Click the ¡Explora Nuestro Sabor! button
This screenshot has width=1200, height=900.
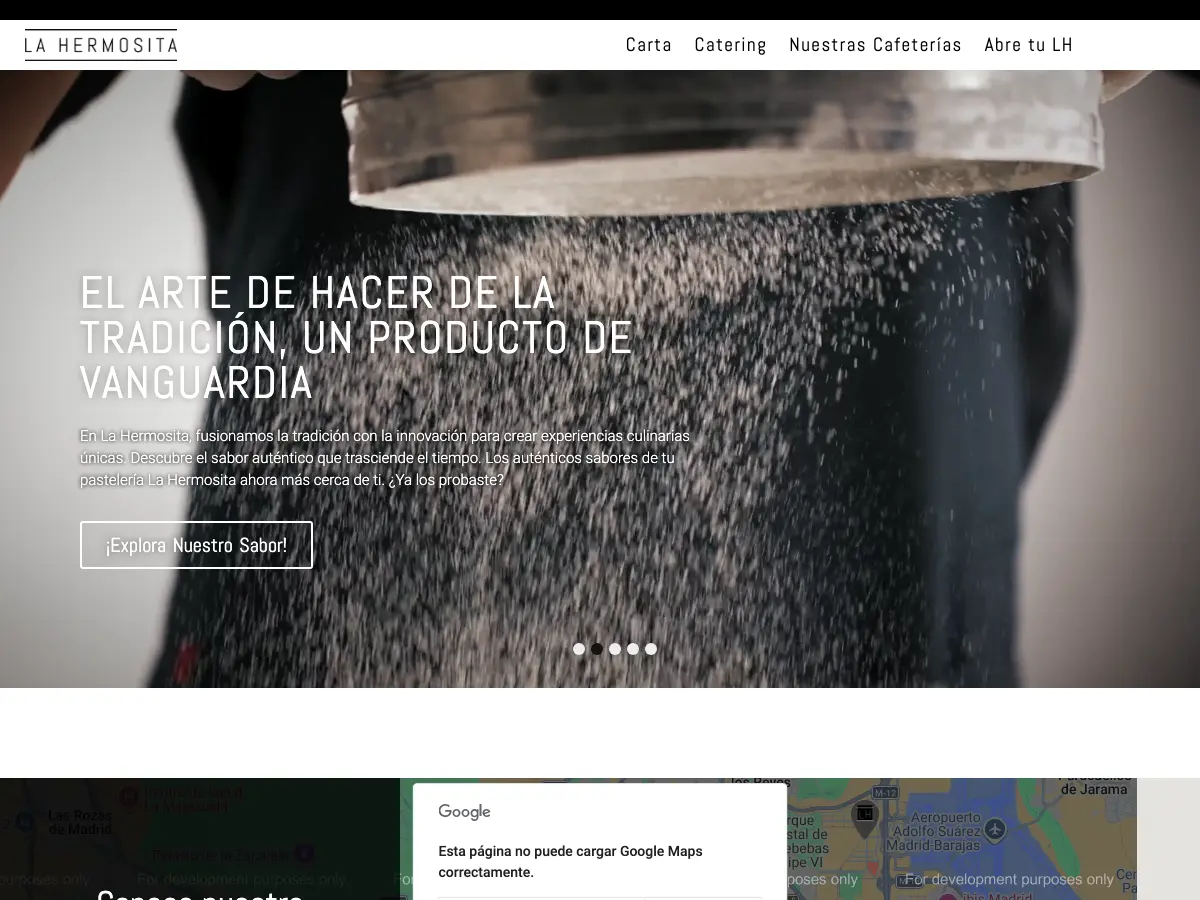click(x=196, y=545)
